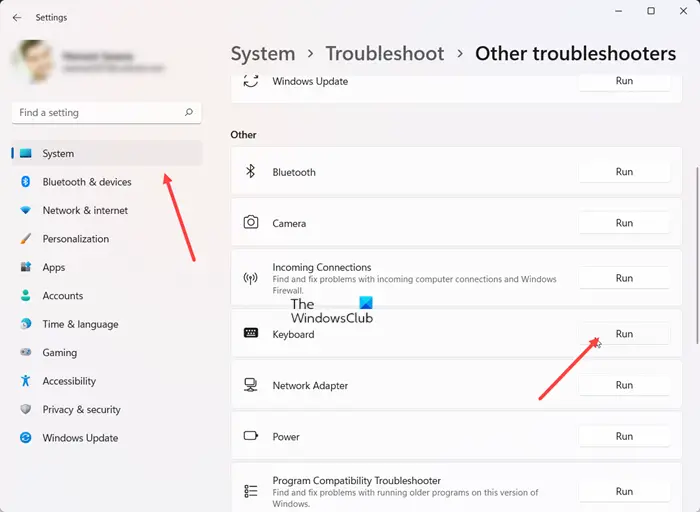Click the Network & internet wifi icon
700x512 pixels.
(26, 210)
